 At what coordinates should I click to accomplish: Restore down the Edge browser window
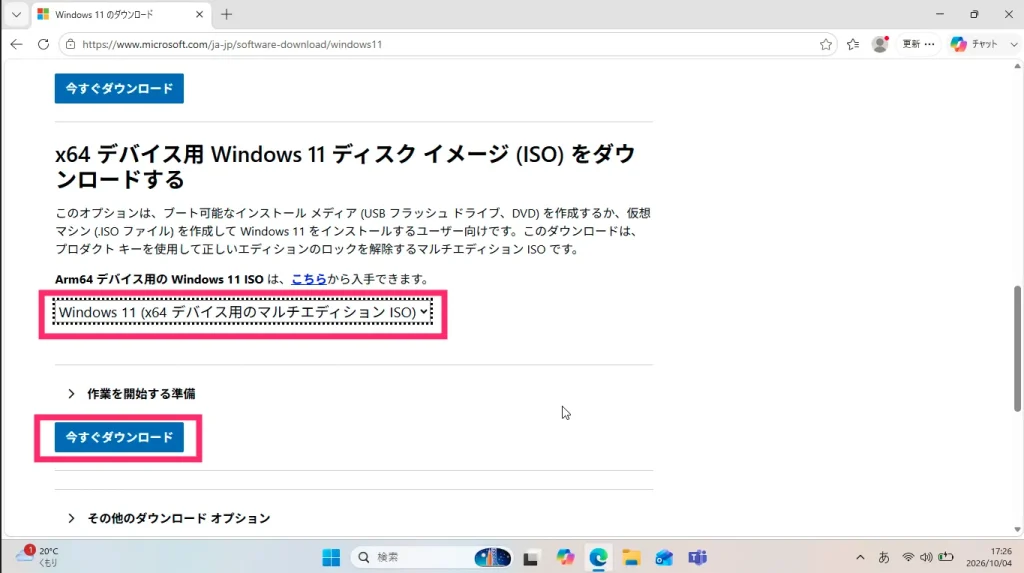(x=974, y=14)
